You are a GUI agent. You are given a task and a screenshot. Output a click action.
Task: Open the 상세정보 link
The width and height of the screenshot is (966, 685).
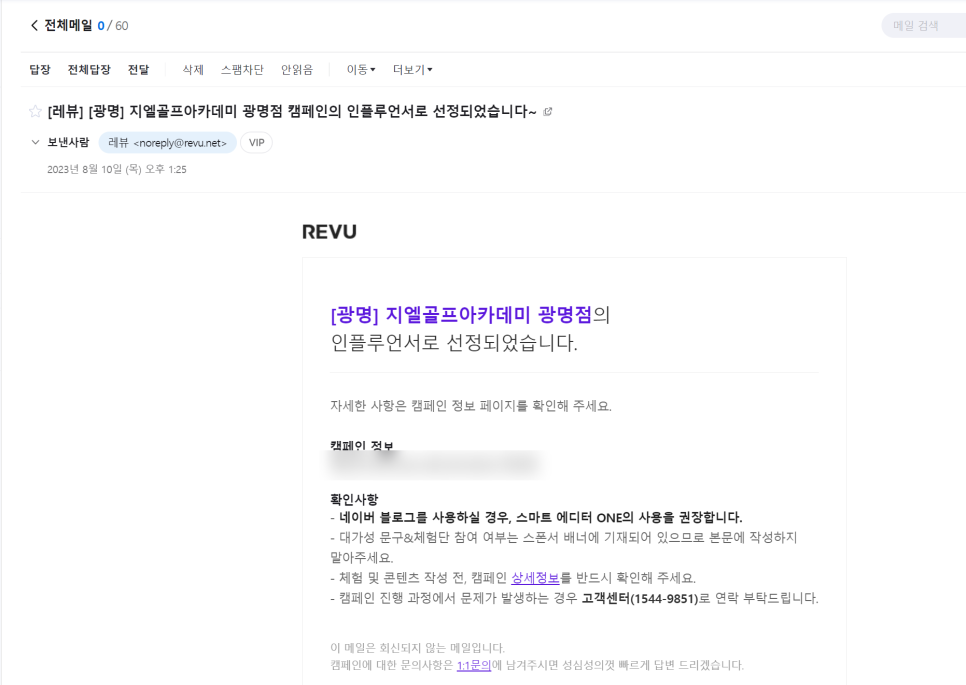(x=535, y=578)
